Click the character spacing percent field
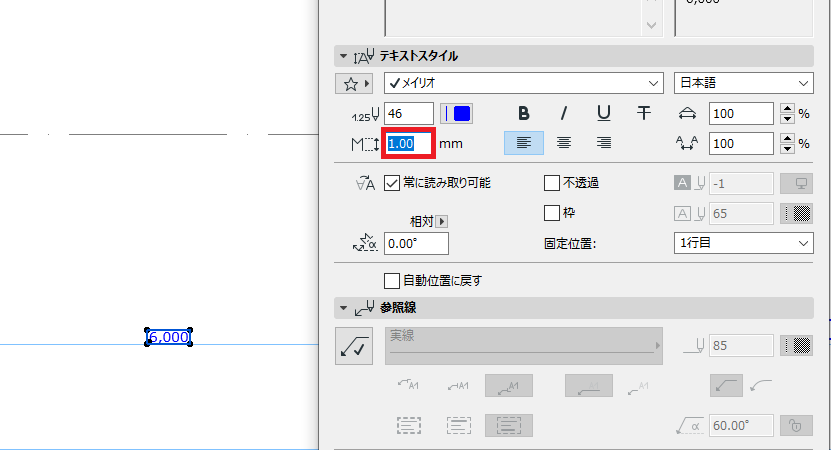 [741, 144]
